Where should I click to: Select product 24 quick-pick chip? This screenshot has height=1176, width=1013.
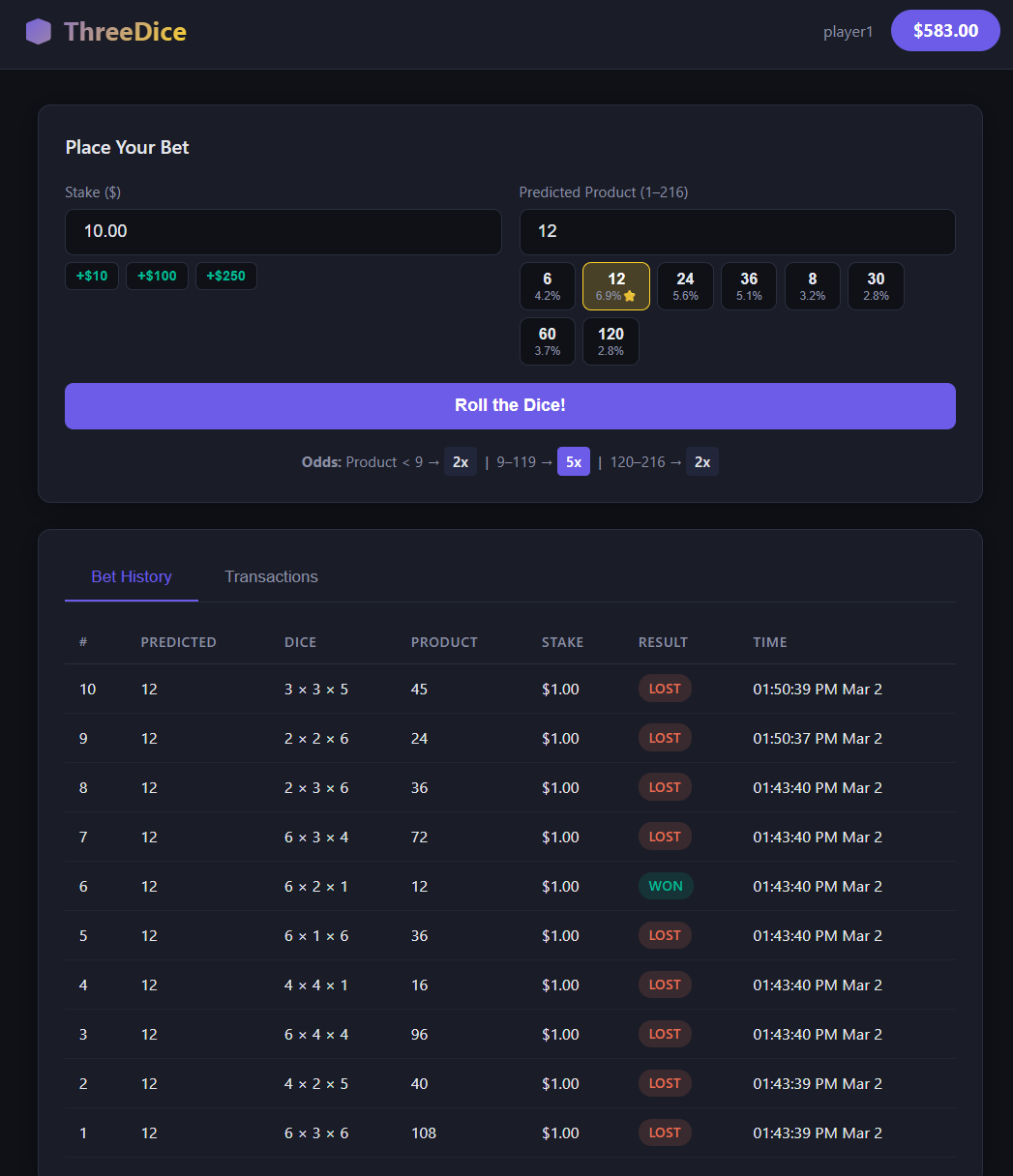pos(685,286)
